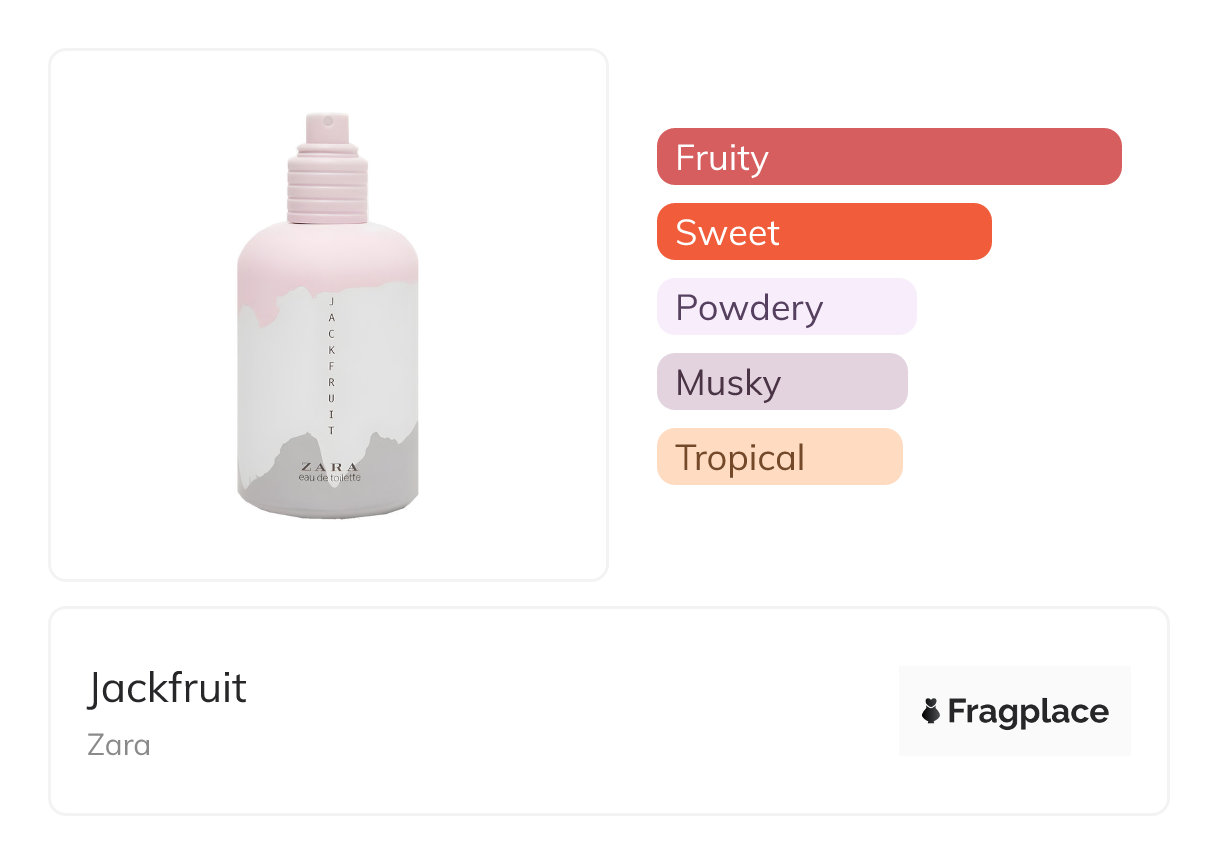
Task: Click the empty area of the Jackfruit info card
Action: (560, 712)
